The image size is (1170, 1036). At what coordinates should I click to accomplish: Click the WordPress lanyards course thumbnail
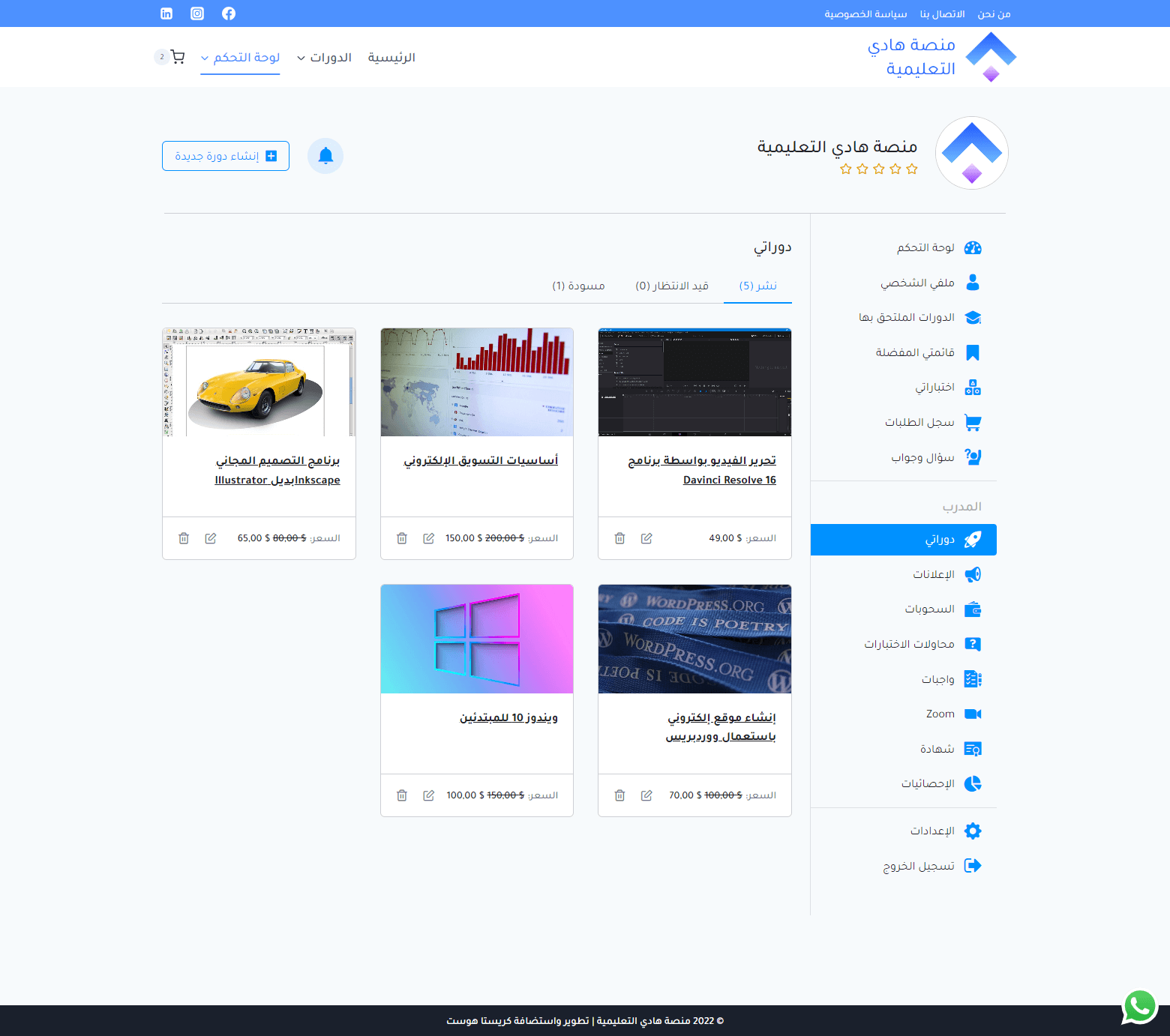click(x=694, y=639)
